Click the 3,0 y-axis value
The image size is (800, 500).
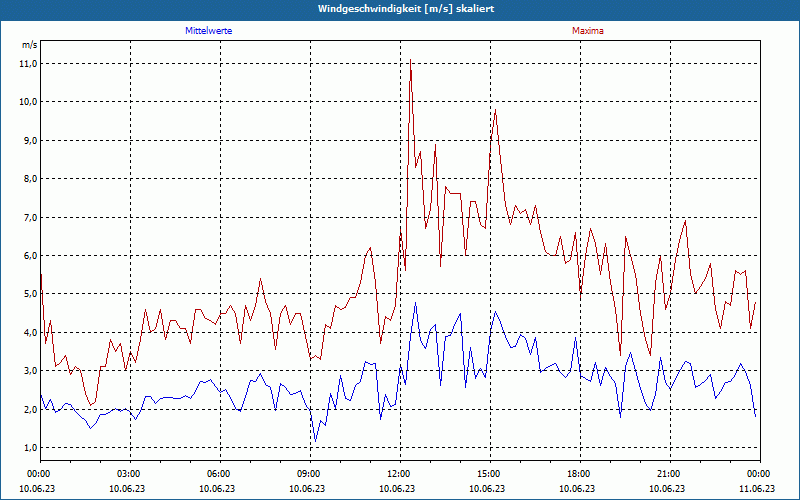point(30,371)
